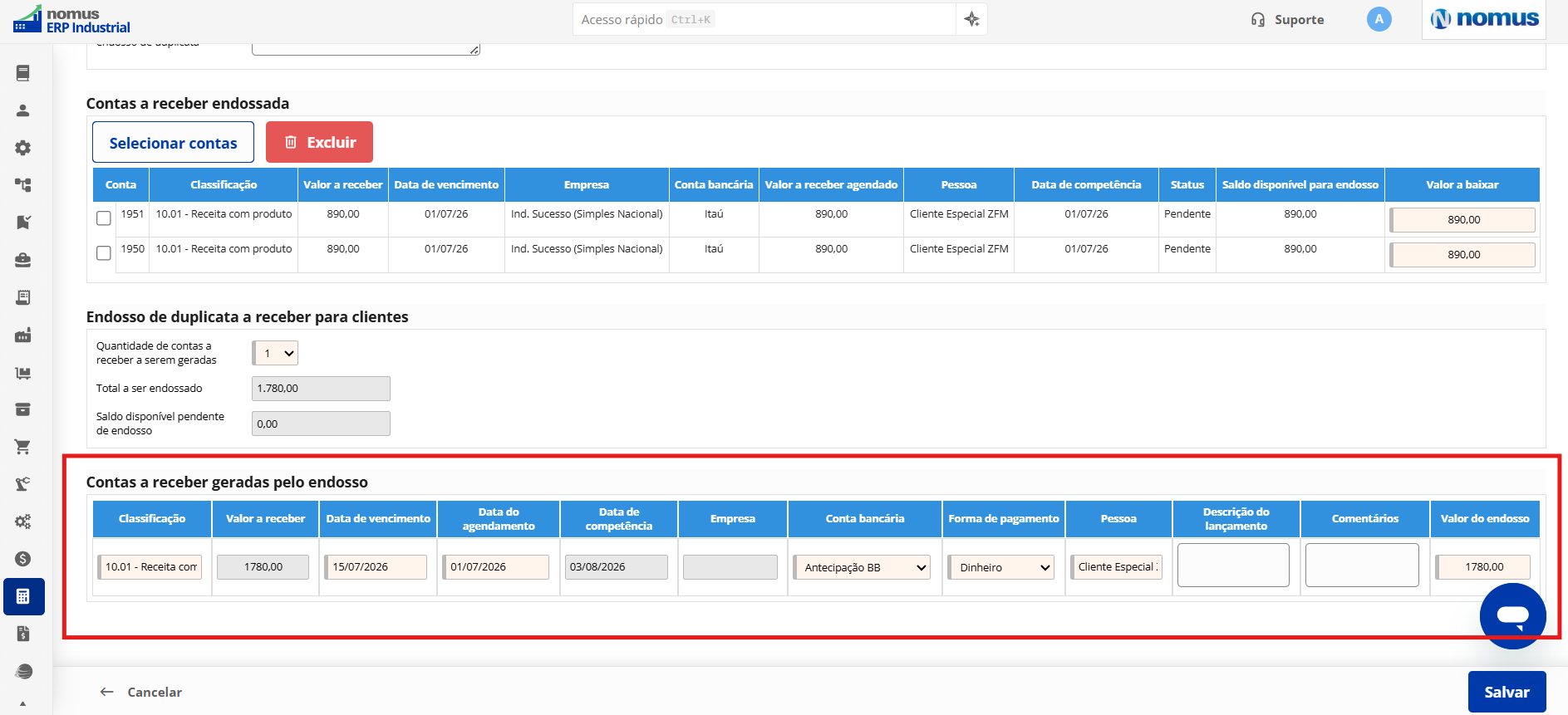This screenshot has width=1568, height=715.
Task: Open the person module in sidebar
Action: pyautogui.click(x=23, y=110)
